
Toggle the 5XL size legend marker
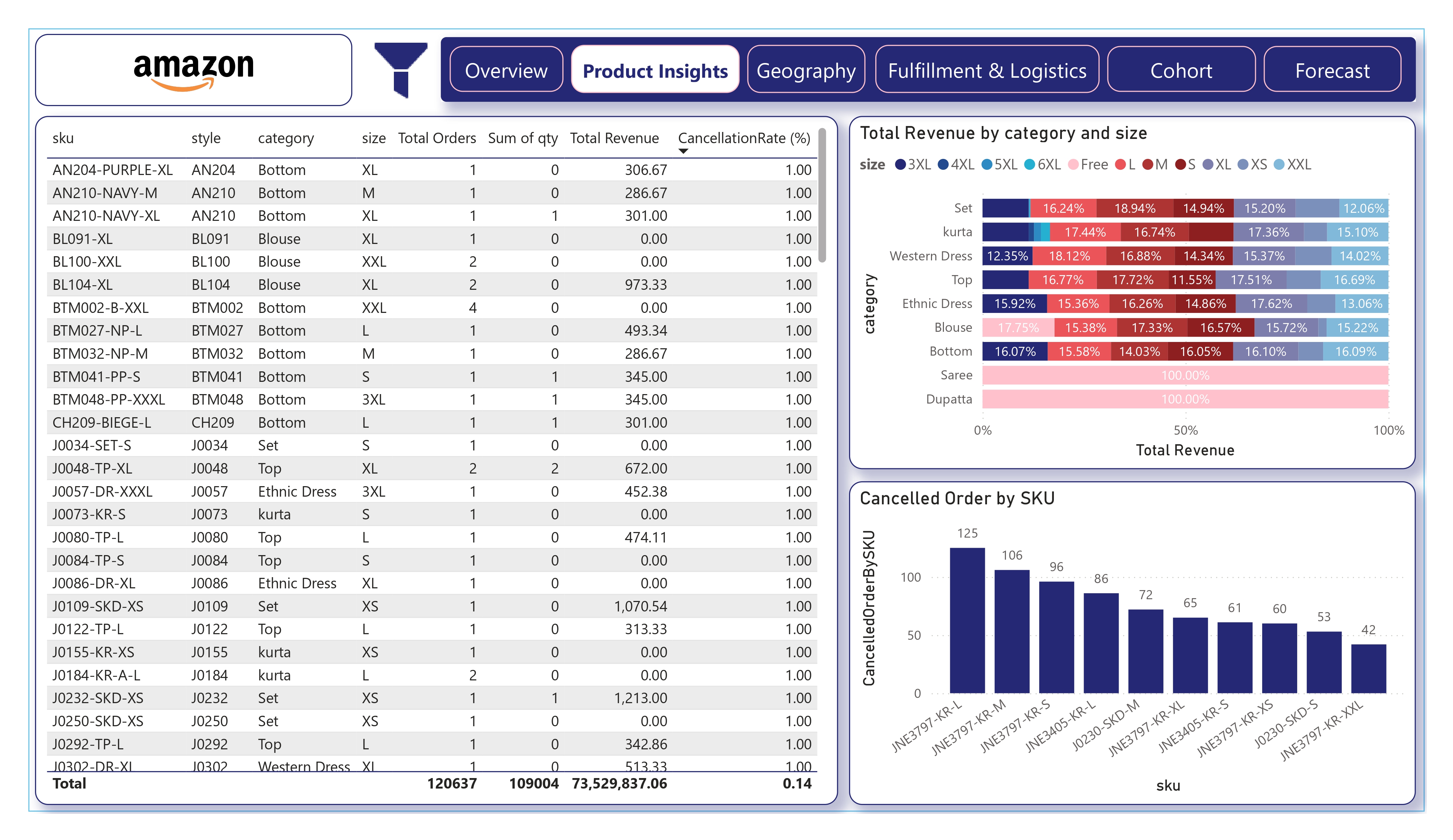987,165
